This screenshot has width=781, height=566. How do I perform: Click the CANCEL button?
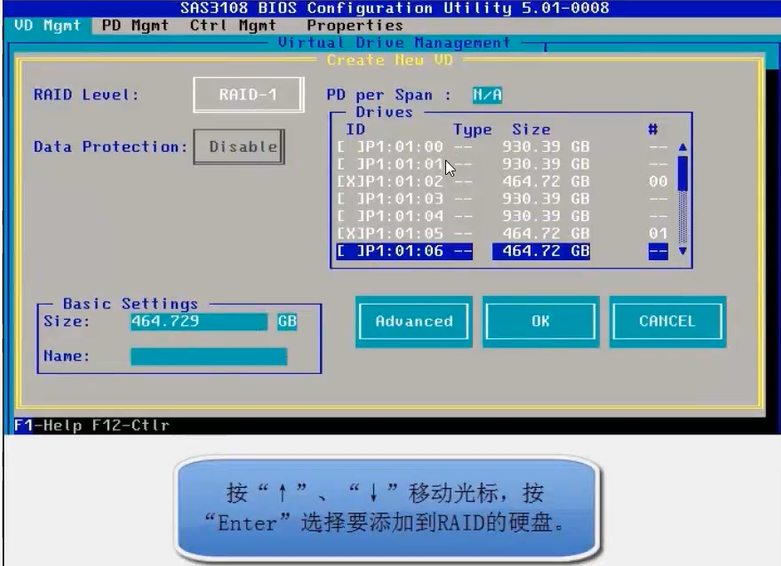[667, 321]
